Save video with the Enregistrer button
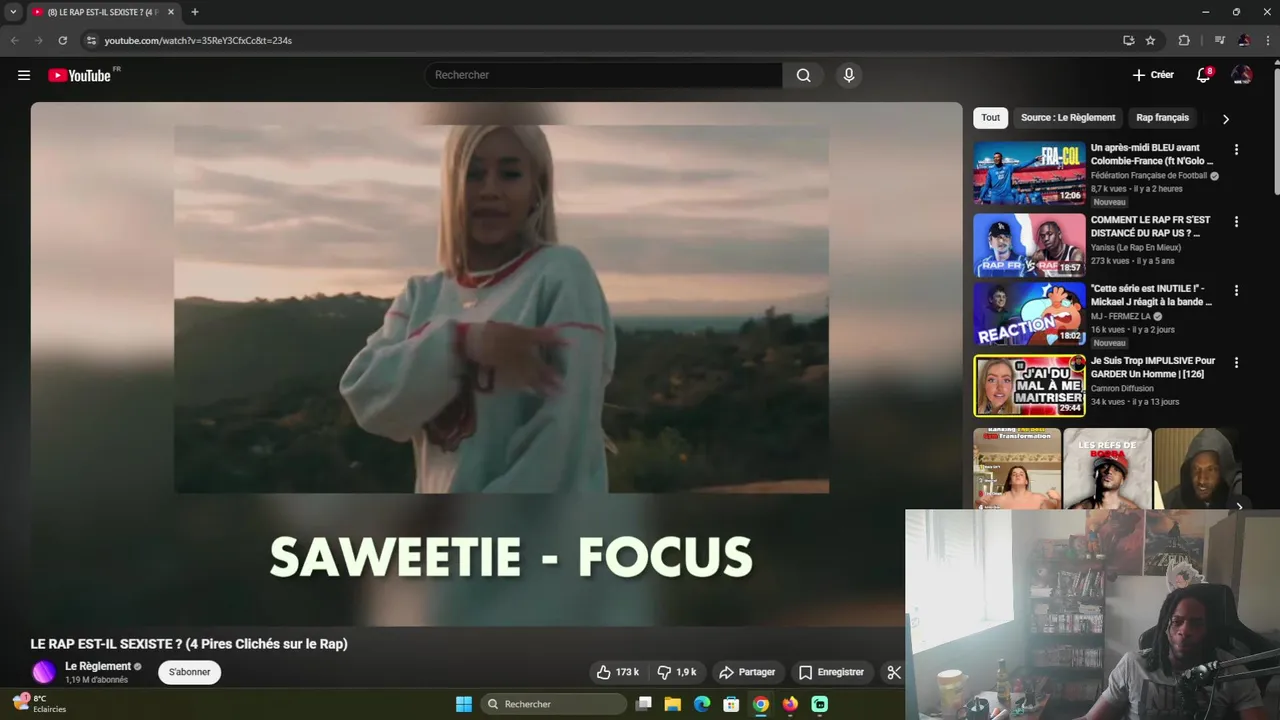The width and height of the screenshot is (1280, 720). click(831, 672)
